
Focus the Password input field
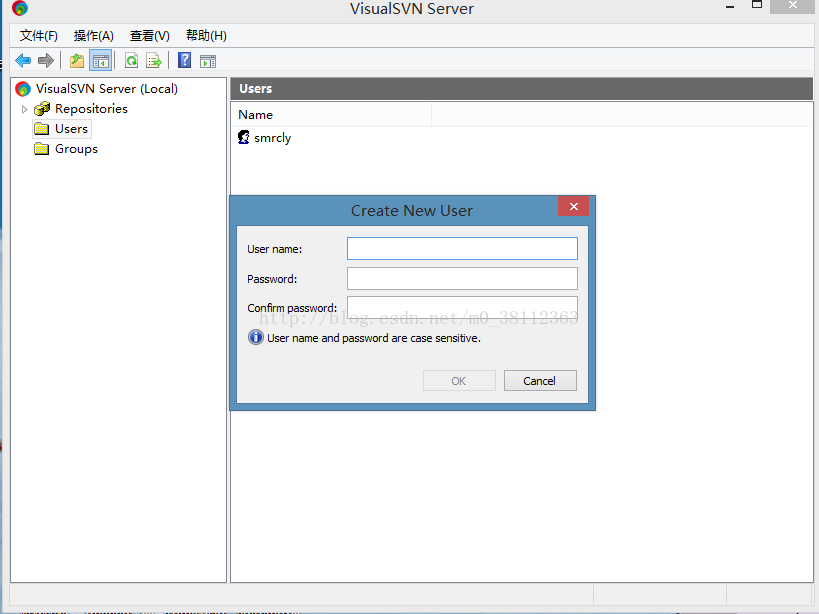[x=462, y=278]
